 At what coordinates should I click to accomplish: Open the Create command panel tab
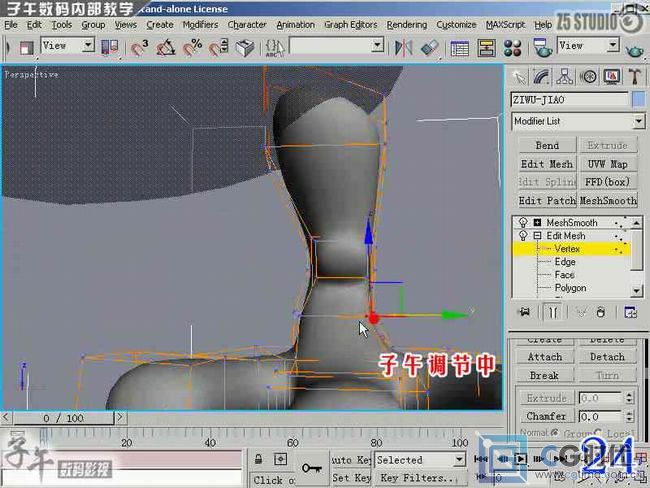click(519, 77)
